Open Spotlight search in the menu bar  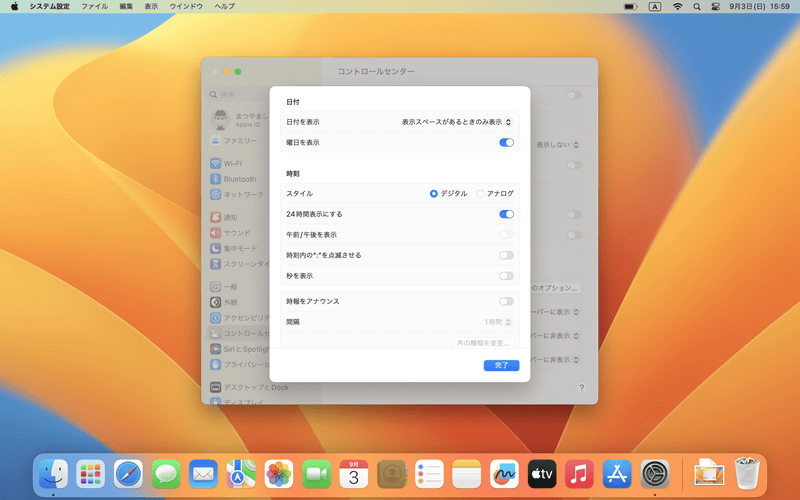696,7
